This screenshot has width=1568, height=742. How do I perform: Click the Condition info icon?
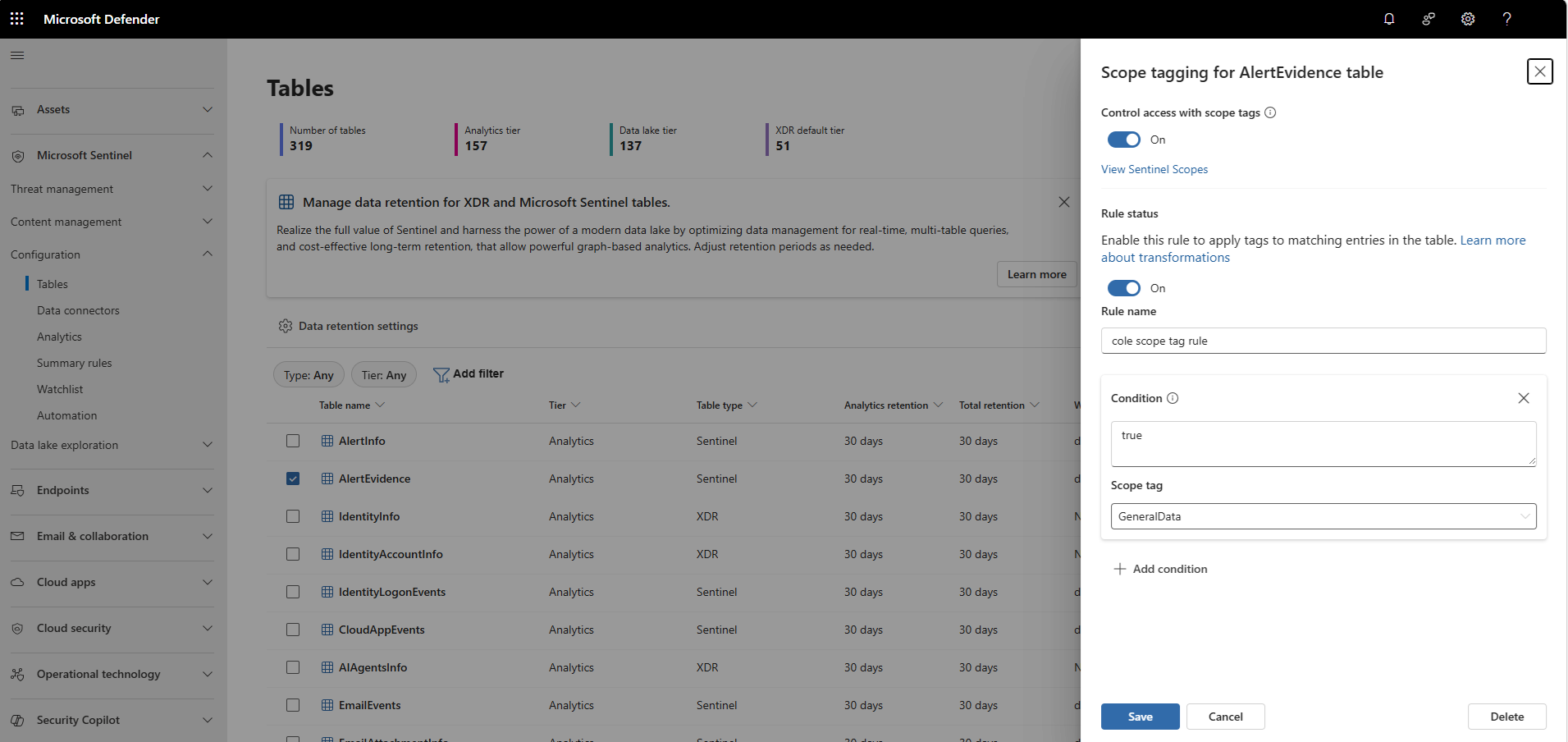1172,398
